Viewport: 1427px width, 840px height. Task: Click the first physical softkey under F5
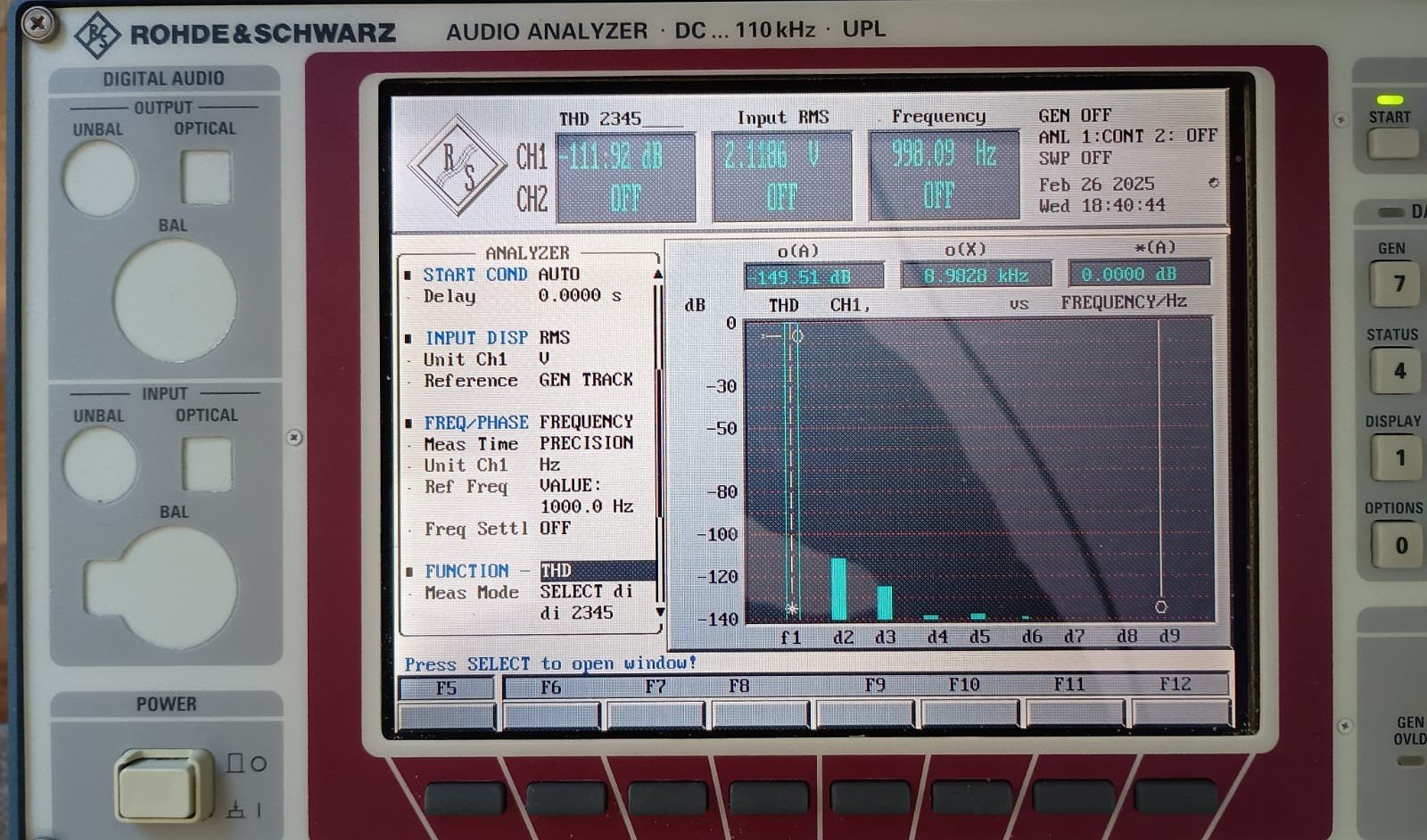pyautogui.click(x=466, y=797)
